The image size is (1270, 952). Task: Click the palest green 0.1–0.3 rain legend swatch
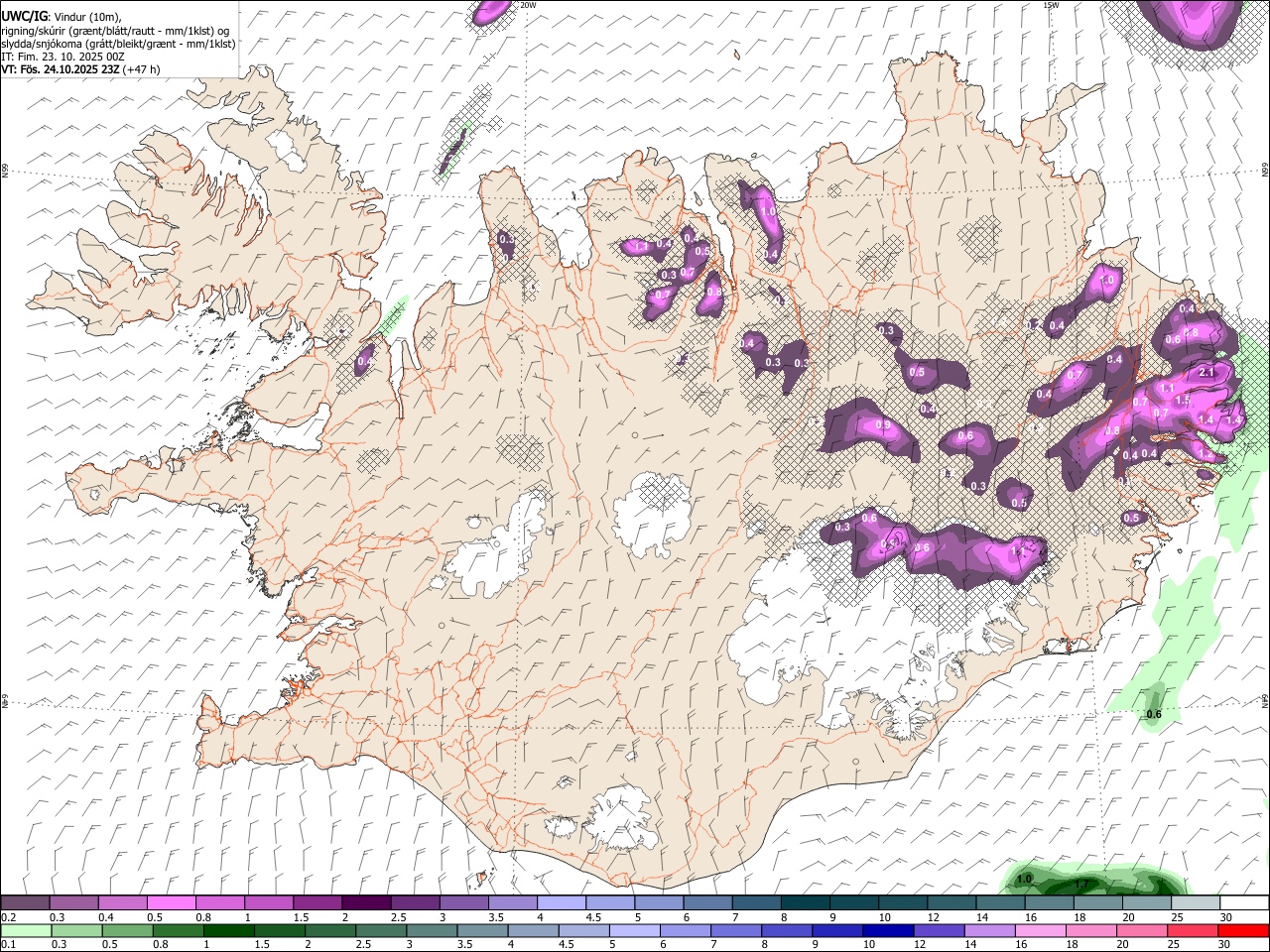(25, 931)
